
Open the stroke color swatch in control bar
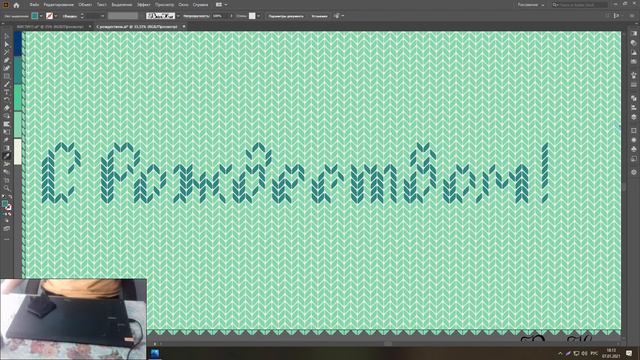pyautogui.click(x=49, y=16)
